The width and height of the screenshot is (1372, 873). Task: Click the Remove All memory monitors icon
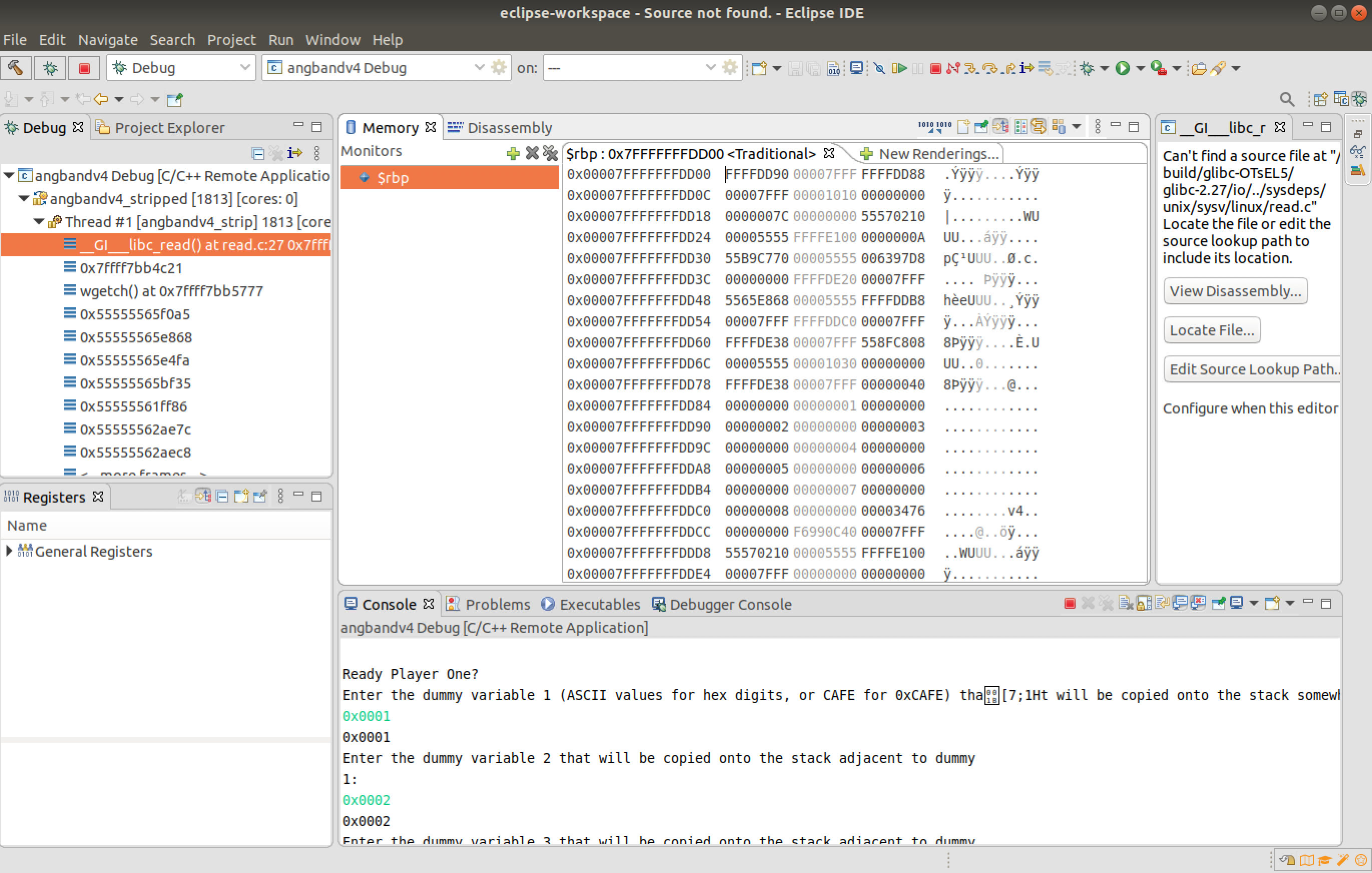(x=550, y=153)
